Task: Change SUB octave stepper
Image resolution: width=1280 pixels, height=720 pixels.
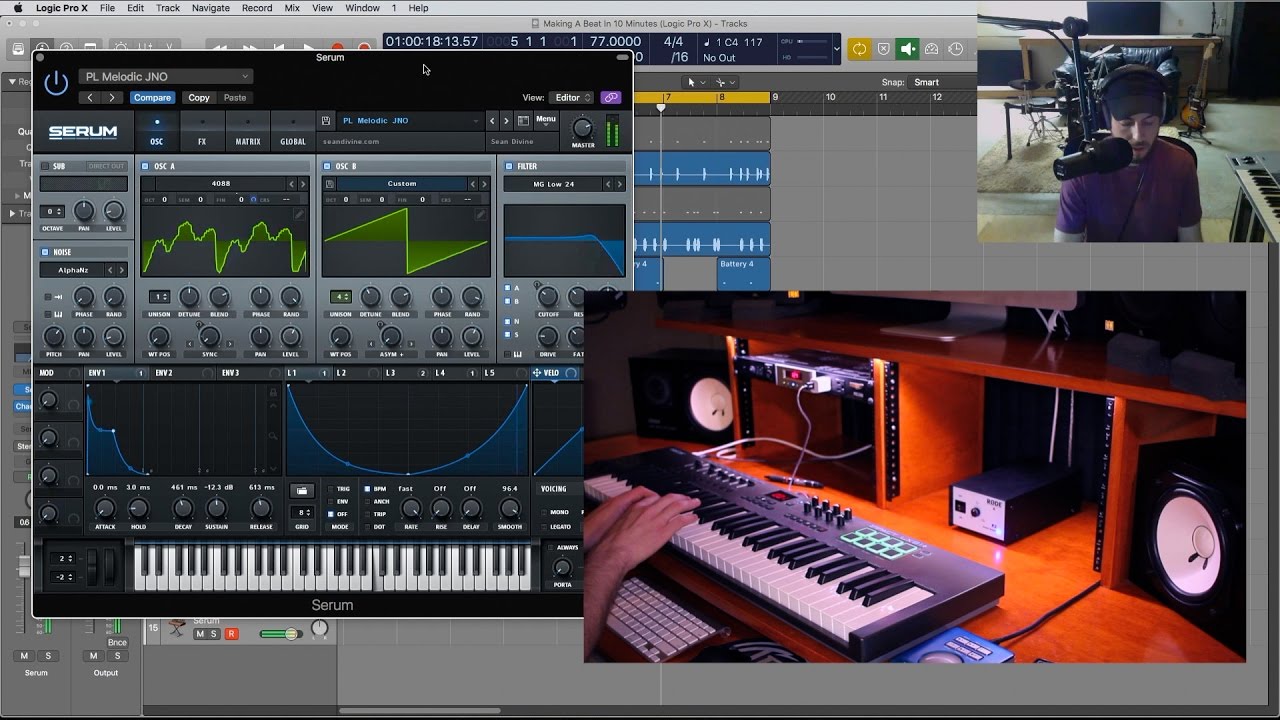Action: [54, 211]
